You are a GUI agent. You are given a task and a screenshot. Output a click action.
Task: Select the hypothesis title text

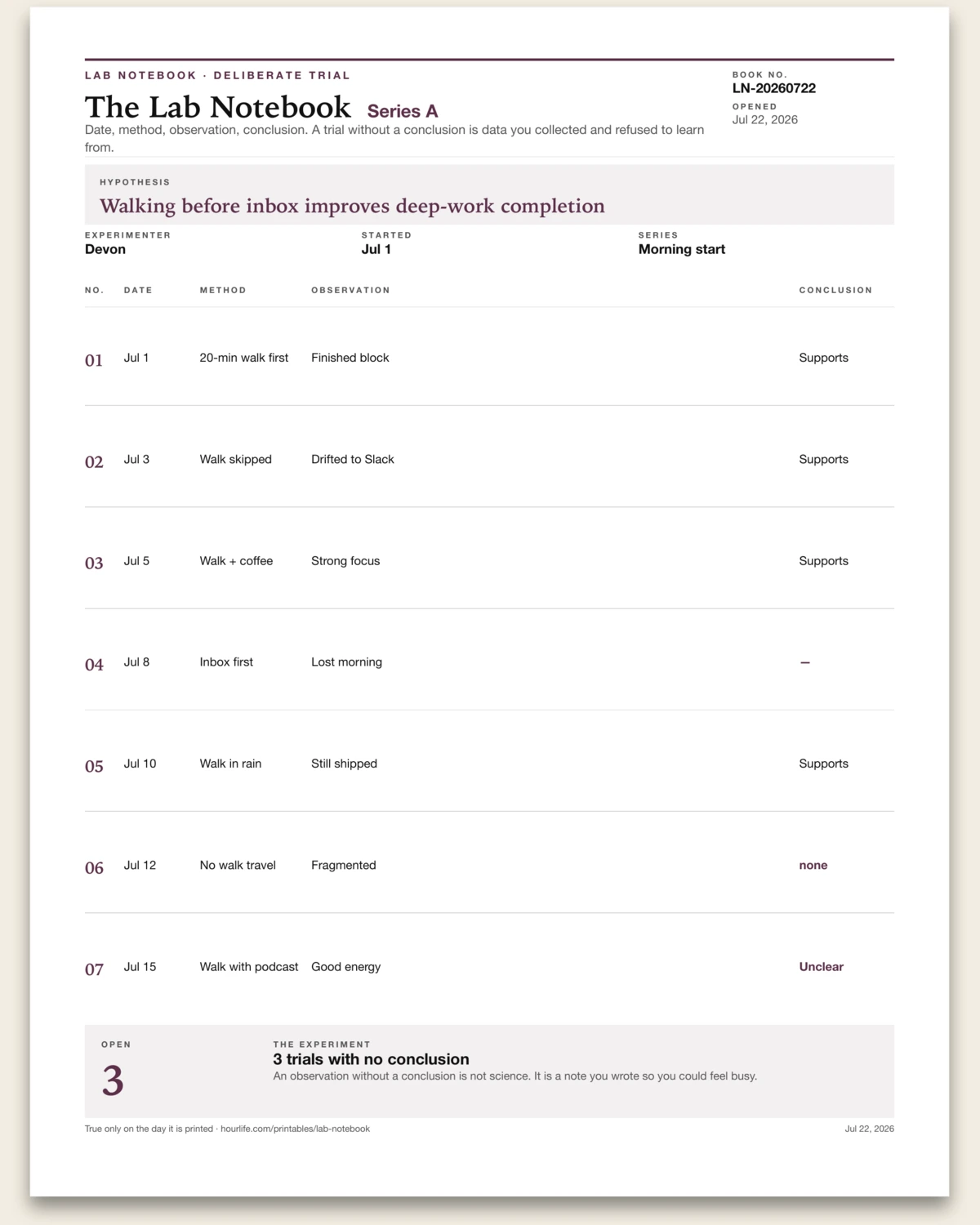coord(352,206)
